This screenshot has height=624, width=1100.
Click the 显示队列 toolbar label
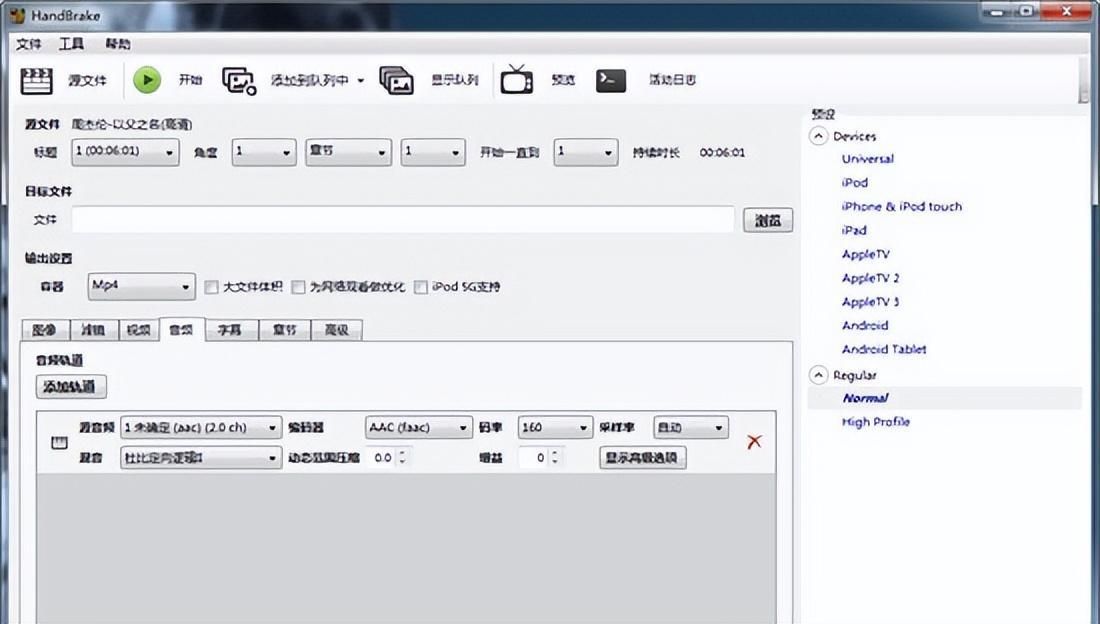click(455, 80)
